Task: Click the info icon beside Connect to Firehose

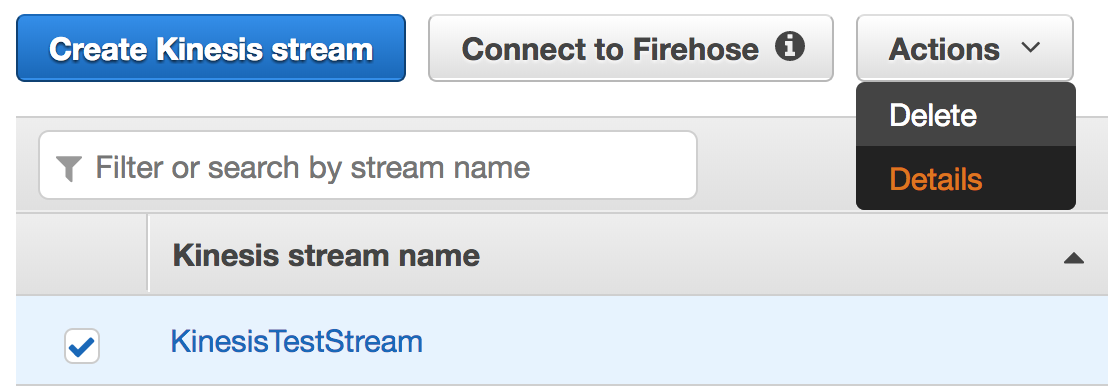Action: [x=789, y=47]
